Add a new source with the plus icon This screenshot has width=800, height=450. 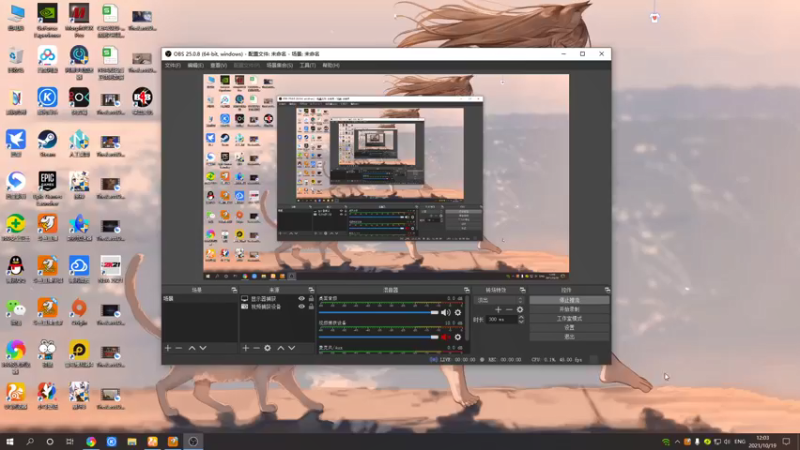pyautogui.click(x=245, y=348)
